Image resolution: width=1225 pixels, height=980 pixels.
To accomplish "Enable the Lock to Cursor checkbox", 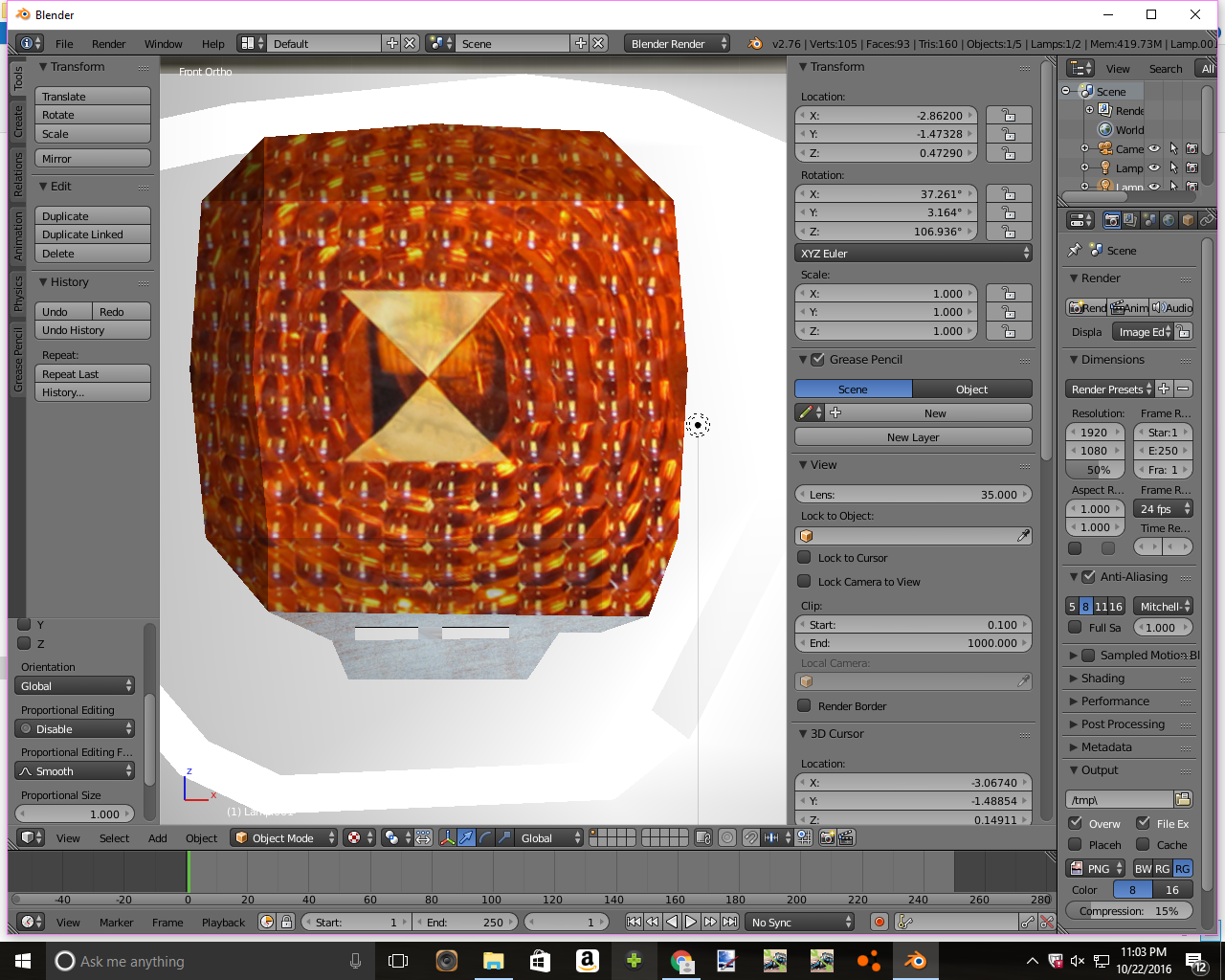I will point(805,558).
